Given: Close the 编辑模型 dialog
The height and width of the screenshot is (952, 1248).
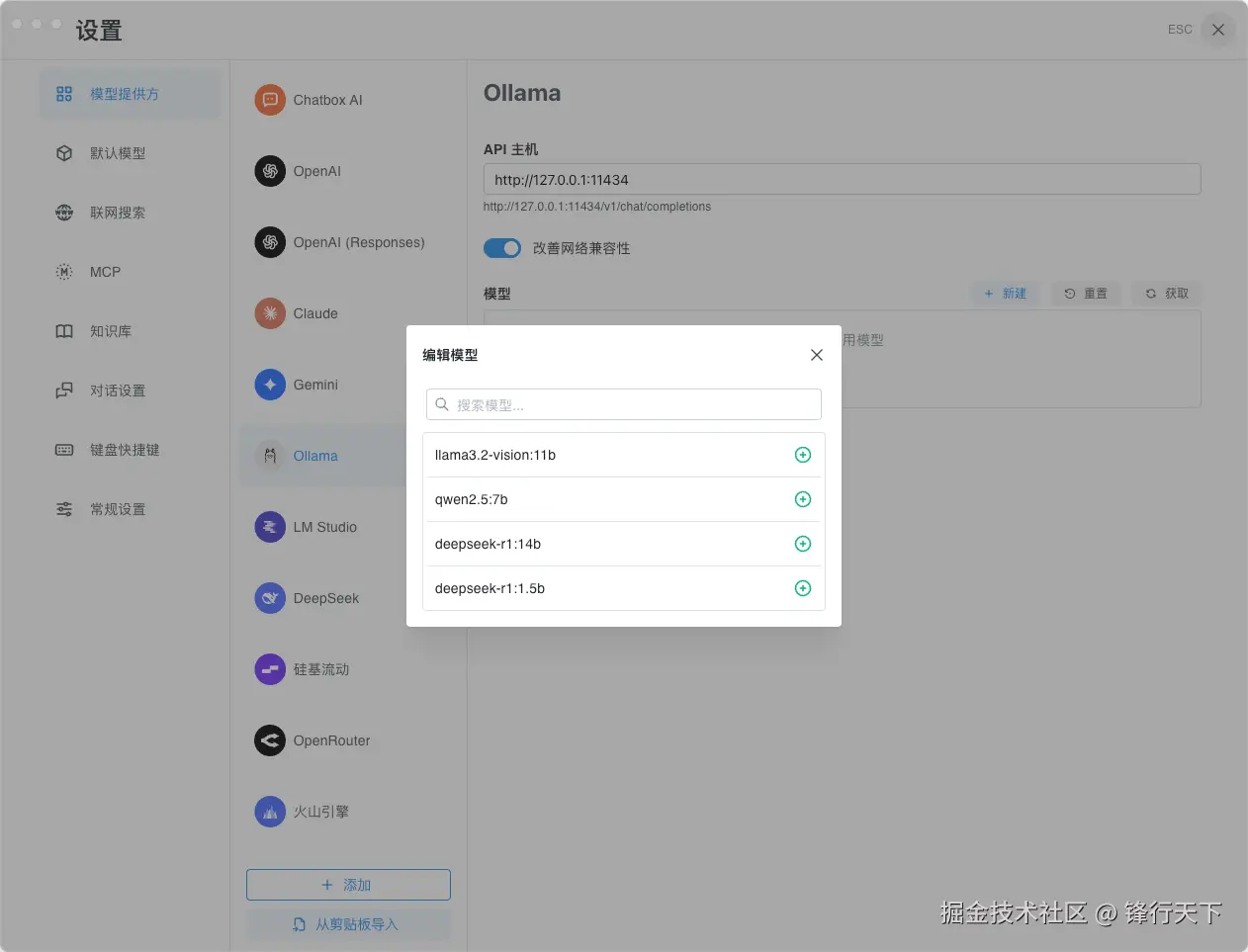Looking at the screenshot, I should [817, 355].
